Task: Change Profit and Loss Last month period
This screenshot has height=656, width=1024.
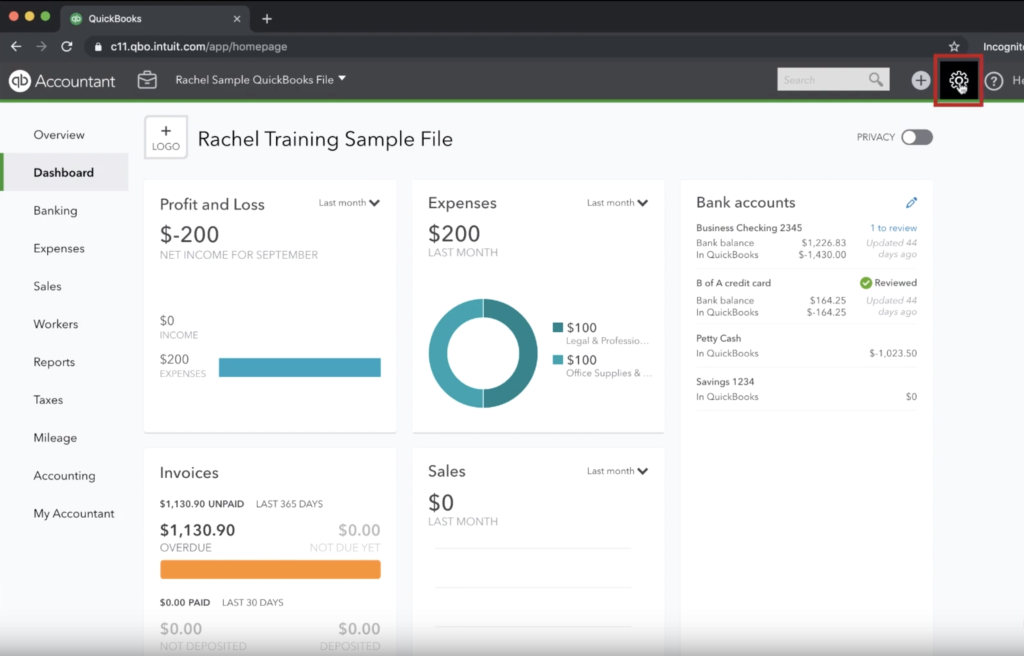Action: tap(349, 203)
